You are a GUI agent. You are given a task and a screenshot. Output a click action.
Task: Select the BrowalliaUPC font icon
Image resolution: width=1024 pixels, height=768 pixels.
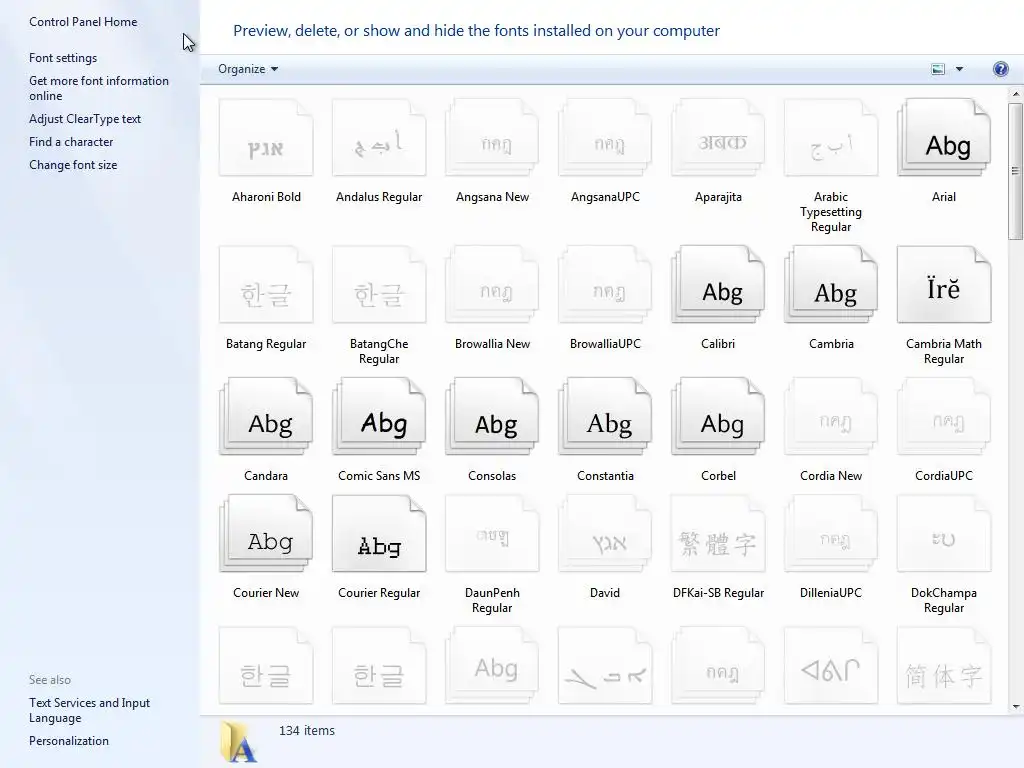coord(605,285)
